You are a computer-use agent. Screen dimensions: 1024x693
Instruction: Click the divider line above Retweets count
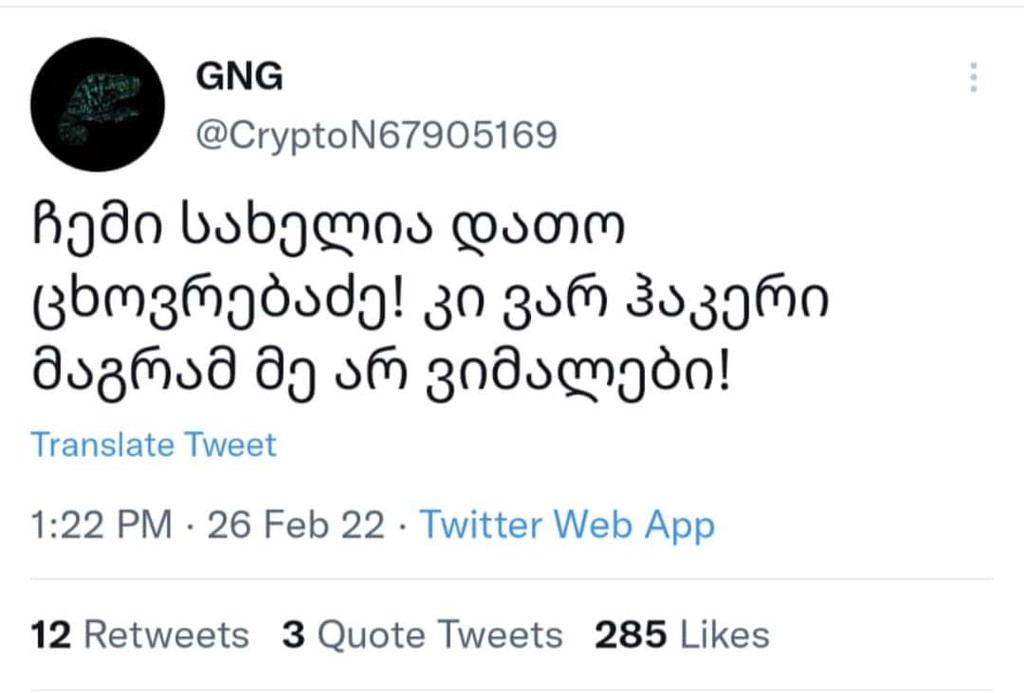512,579
